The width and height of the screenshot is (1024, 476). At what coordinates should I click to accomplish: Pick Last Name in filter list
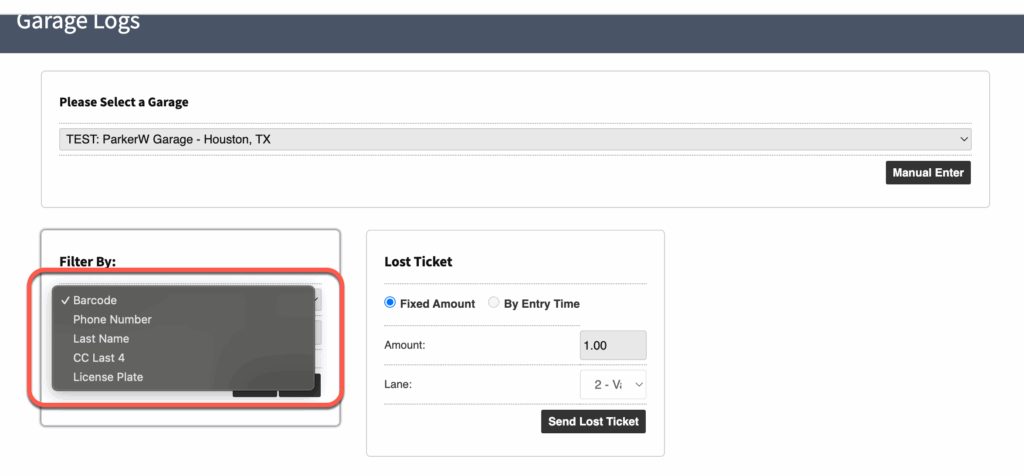click(101, 339)
